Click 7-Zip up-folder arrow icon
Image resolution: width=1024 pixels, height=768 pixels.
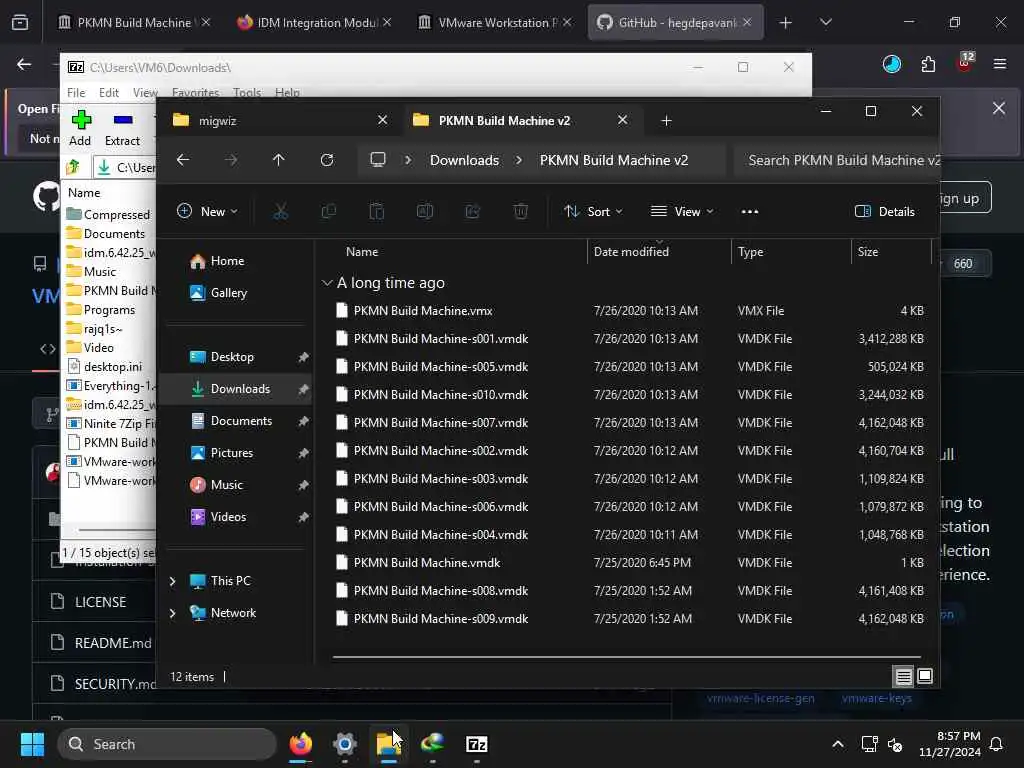[72, 167]
